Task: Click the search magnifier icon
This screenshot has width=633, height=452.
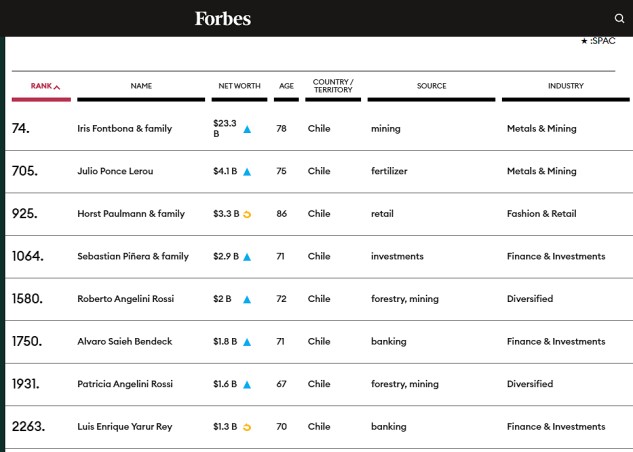Action: 619,18
